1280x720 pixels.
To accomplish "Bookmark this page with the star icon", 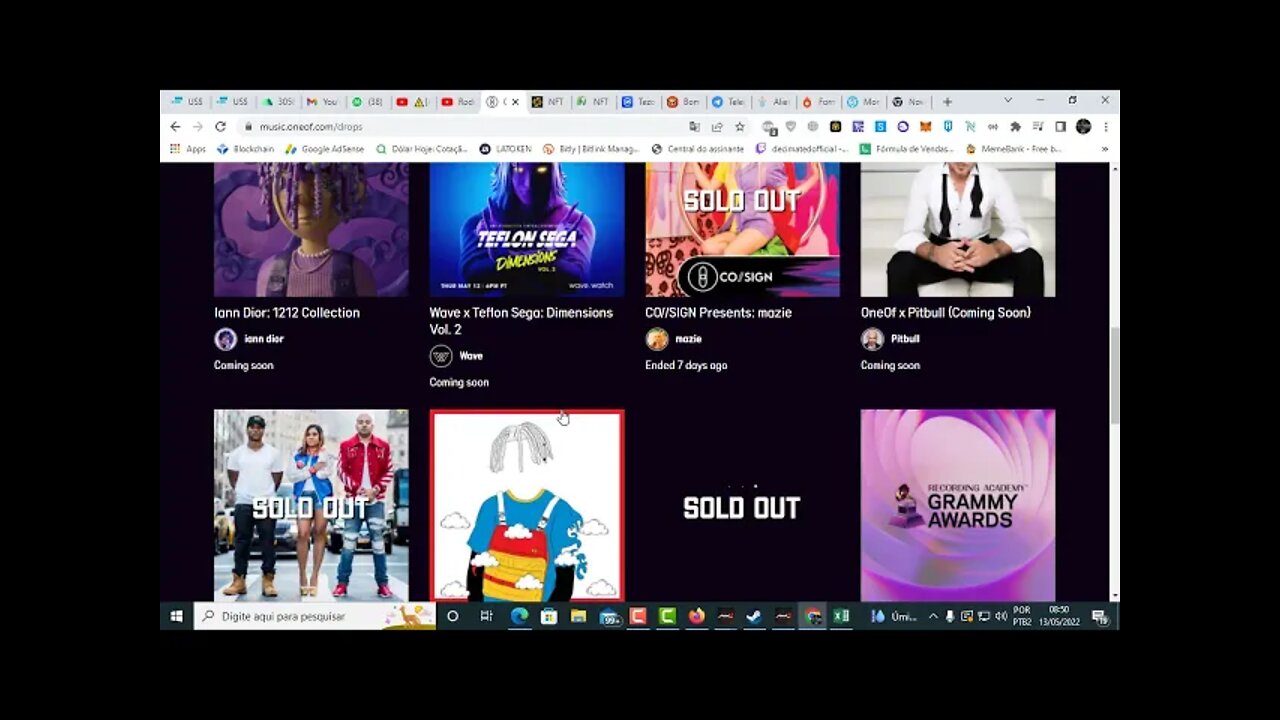I will coord(740,127).
